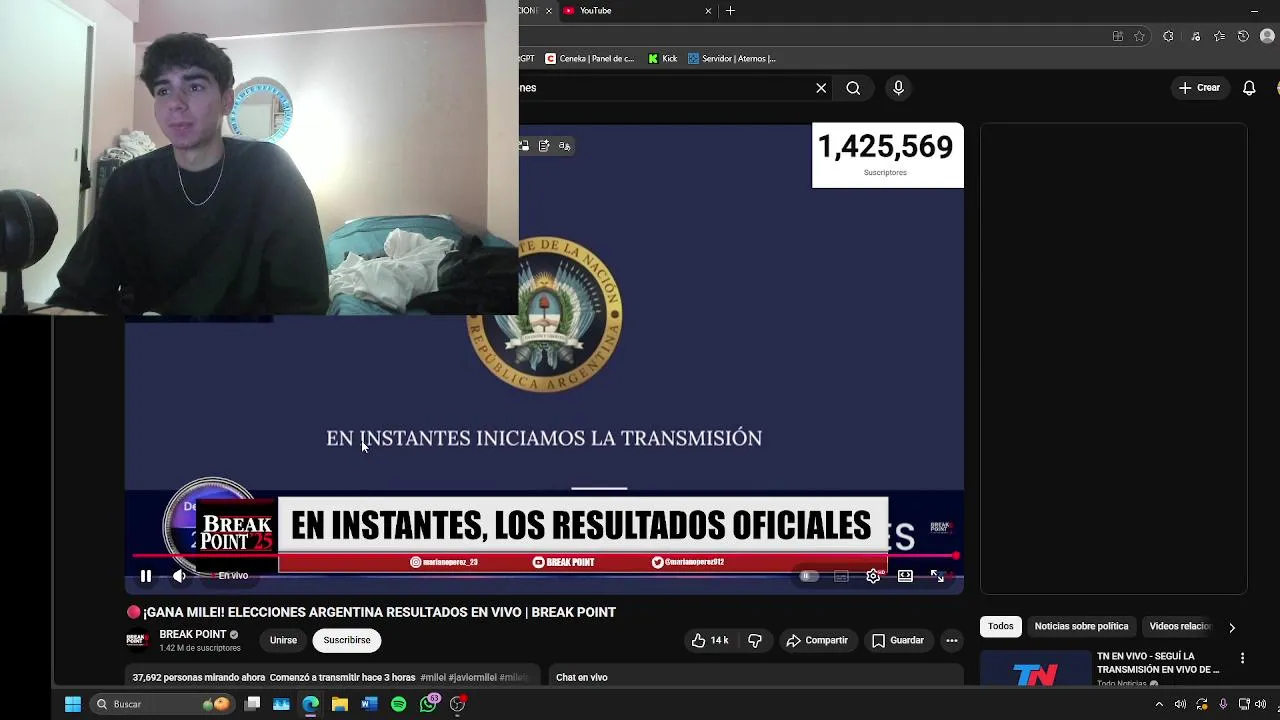Viewport: 1280px width, 720px height.
Task: Open the BREAK POINT channel avatar
Action: (x=138, y=640)
